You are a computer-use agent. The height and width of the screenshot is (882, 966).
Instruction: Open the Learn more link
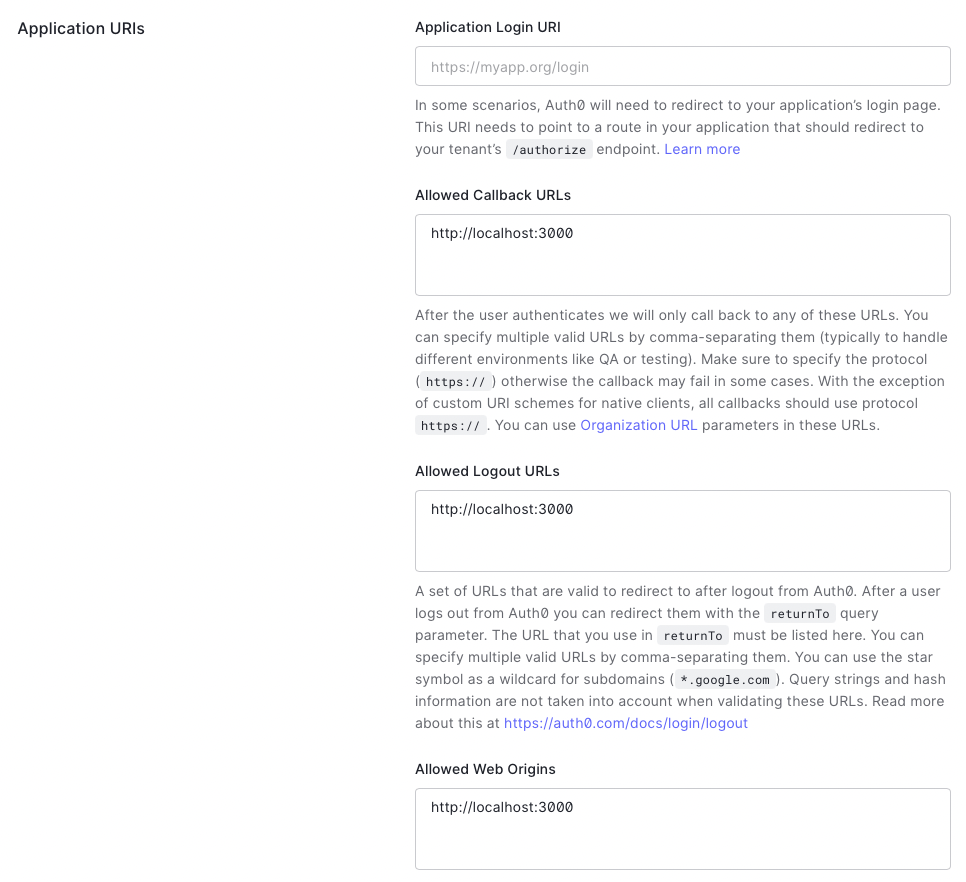coord(702,148)
